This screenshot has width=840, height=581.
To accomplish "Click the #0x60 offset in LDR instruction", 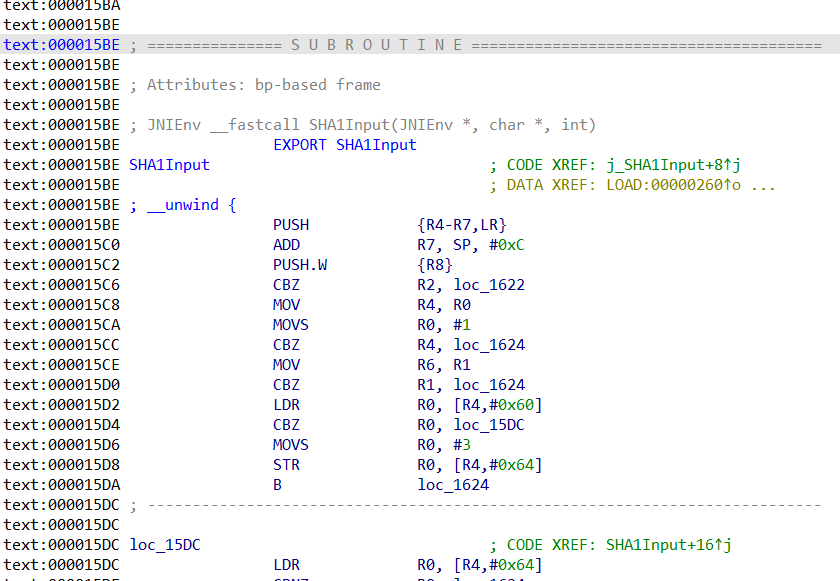I will (515, 405).
